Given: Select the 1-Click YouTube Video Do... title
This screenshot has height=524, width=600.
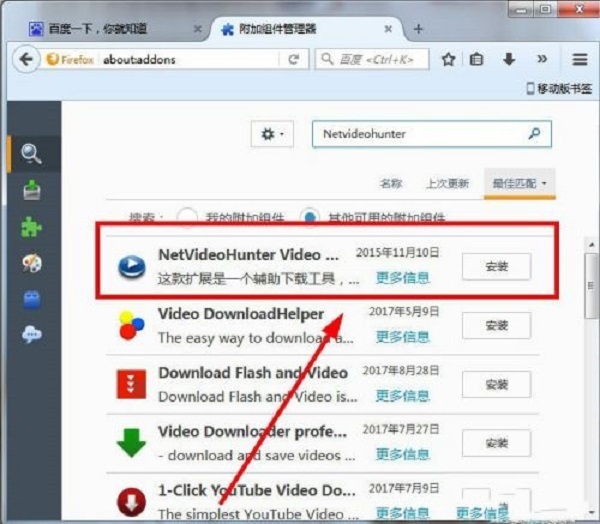Looking at the screenshot, I should (x=257, y=490).
